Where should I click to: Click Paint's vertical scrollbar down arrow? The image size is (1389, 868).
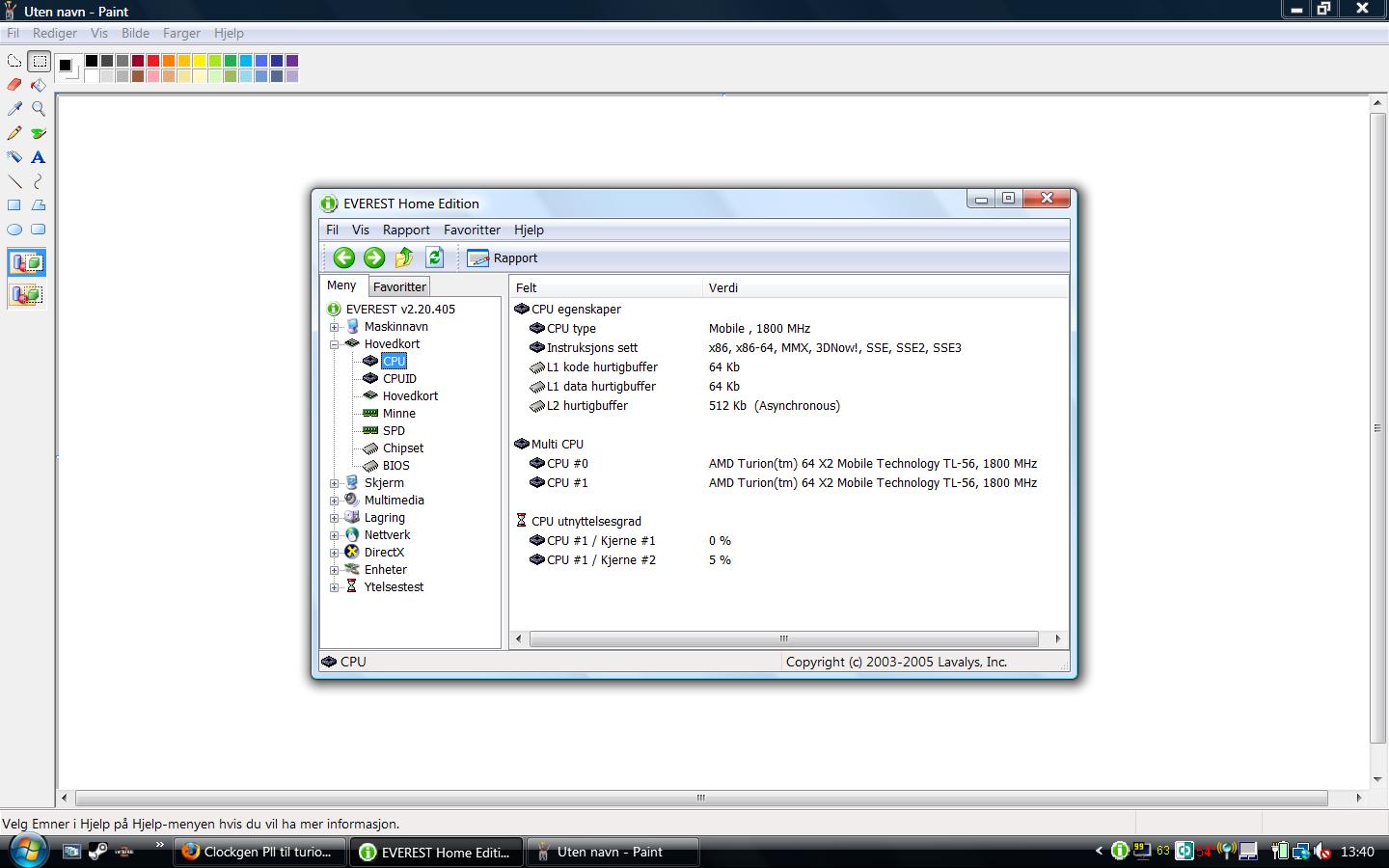click(x=1378, y=780)
